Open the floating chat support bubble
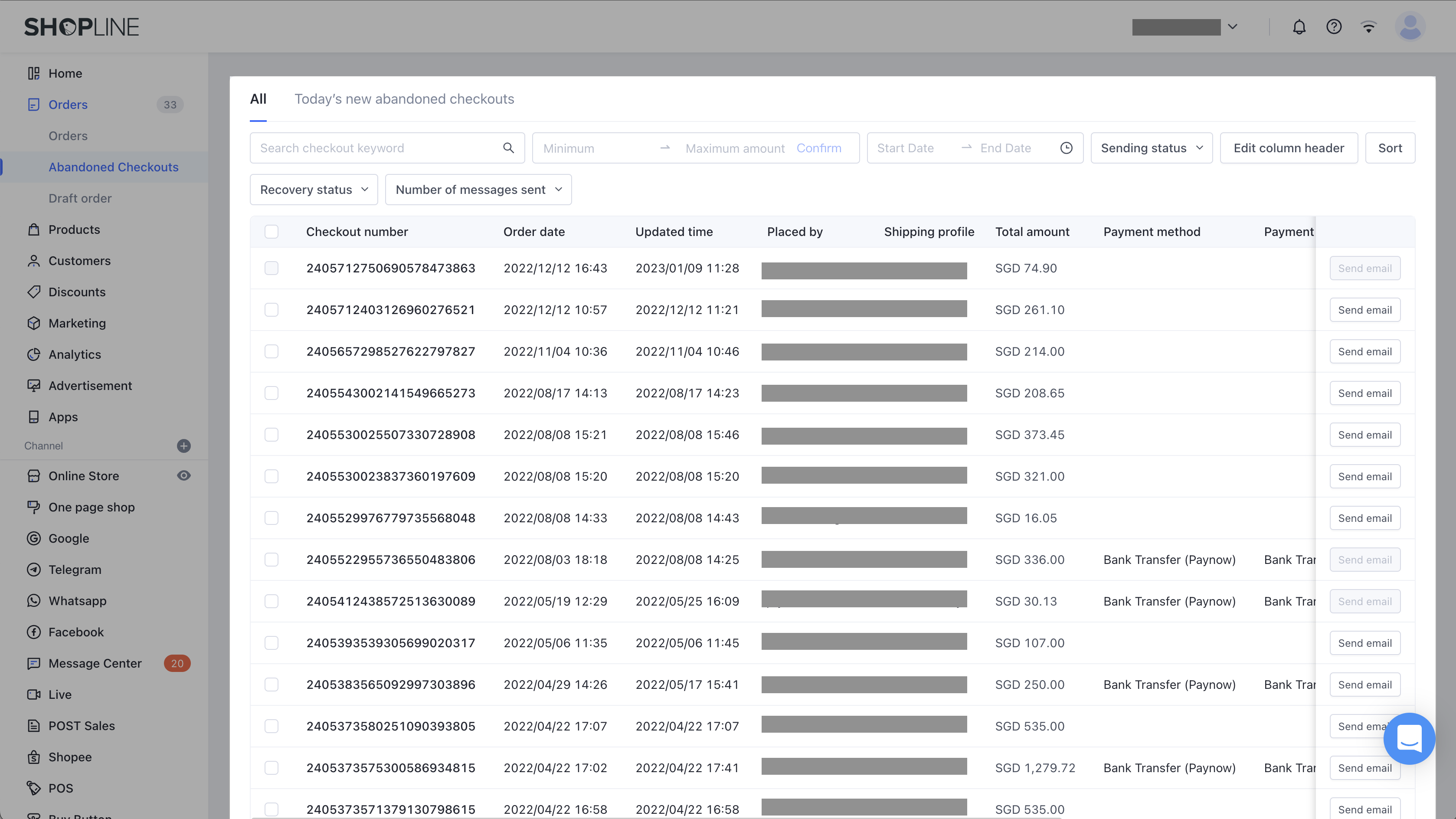The height and width of the screenshot is (819, 1456). pos(1409,738)
